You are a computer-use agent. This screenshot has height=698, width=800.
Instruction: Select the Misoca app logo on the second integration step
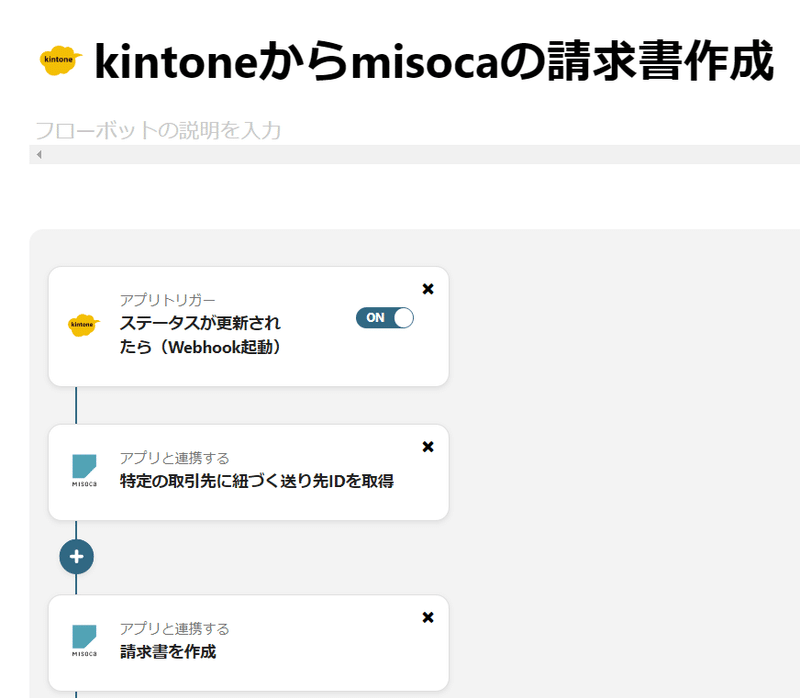[85, 464]
